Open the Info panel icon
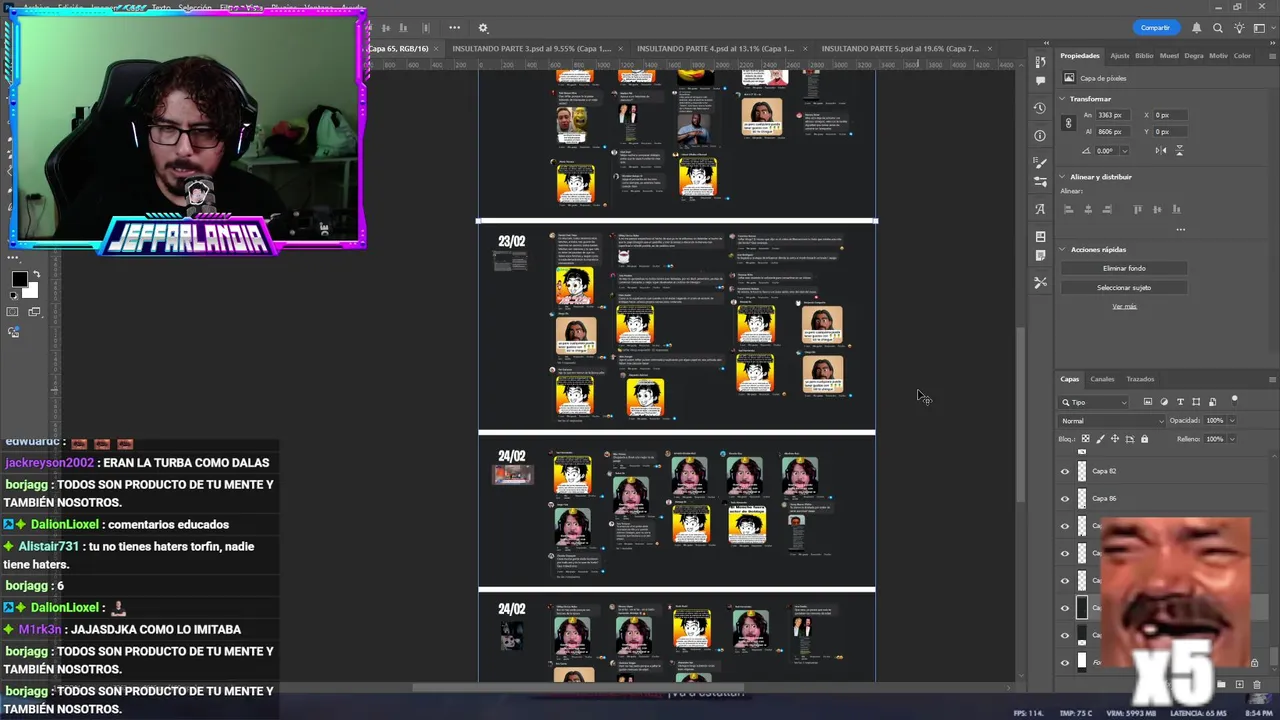The width and height of the screenshot is (1280, 720). click(x=1040, y=136)
